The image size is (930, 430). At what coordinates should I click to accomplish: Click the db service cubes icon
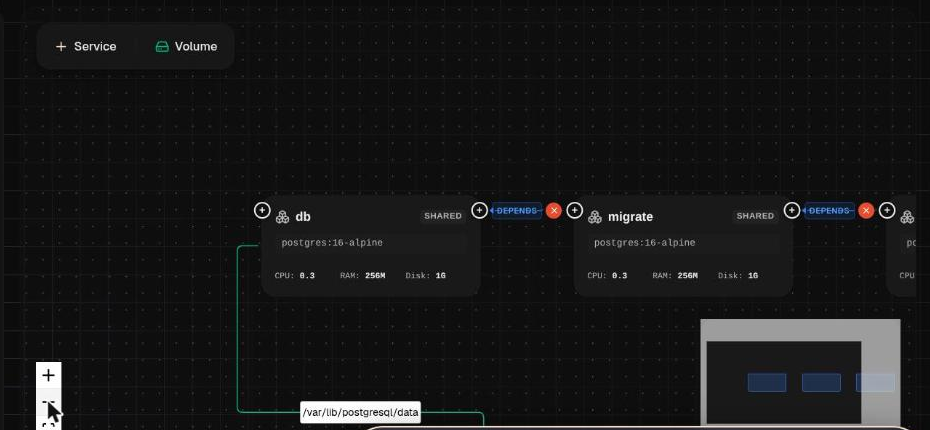pos(282,217)
